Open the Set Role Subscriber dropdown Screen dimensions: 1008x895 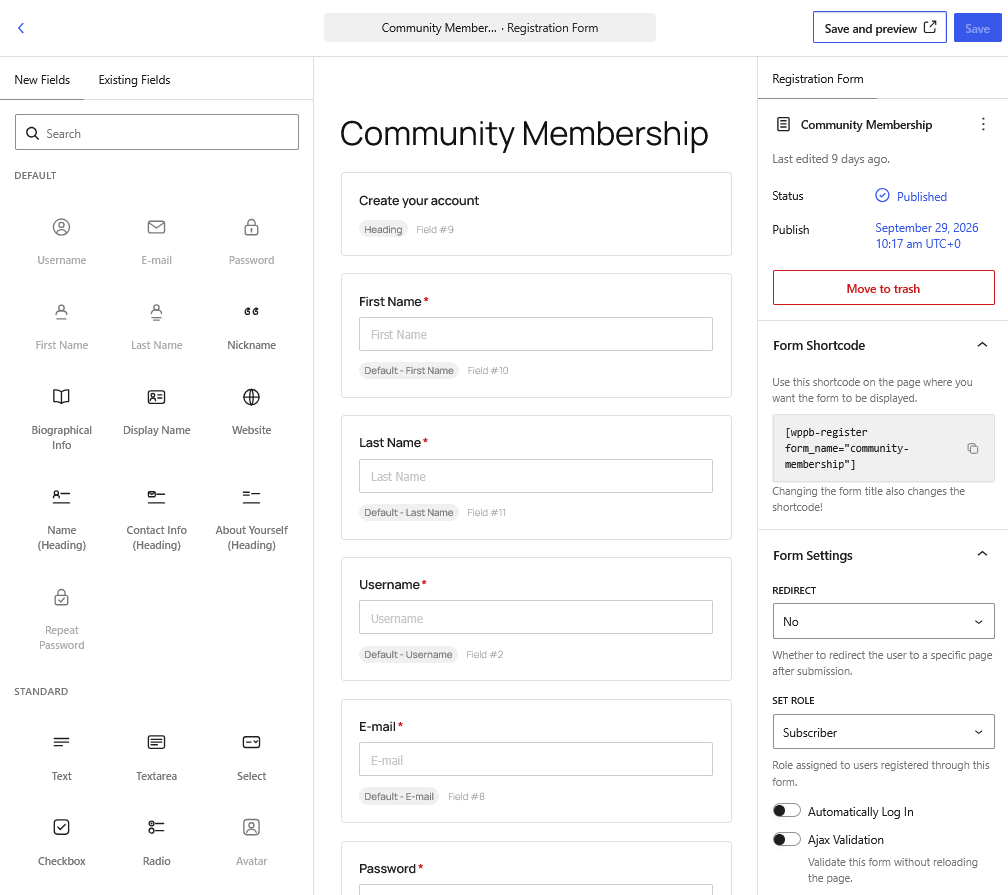[883, 732]
